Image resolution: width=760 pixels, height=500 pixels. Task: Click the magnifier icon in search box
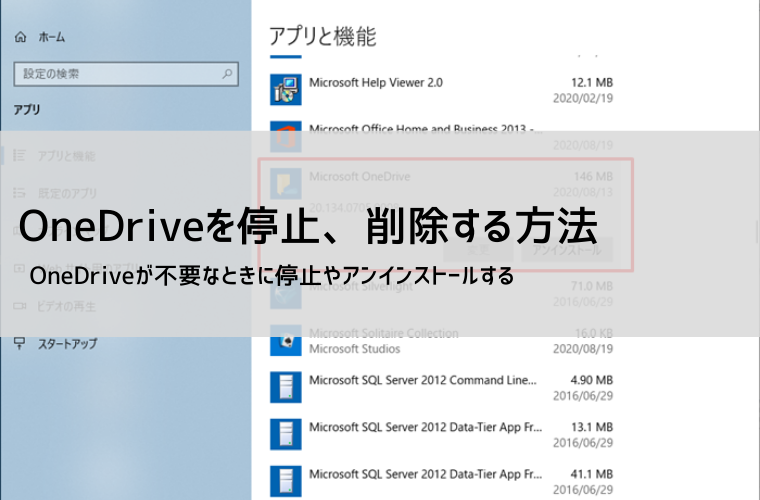click(x=227, y=74)
